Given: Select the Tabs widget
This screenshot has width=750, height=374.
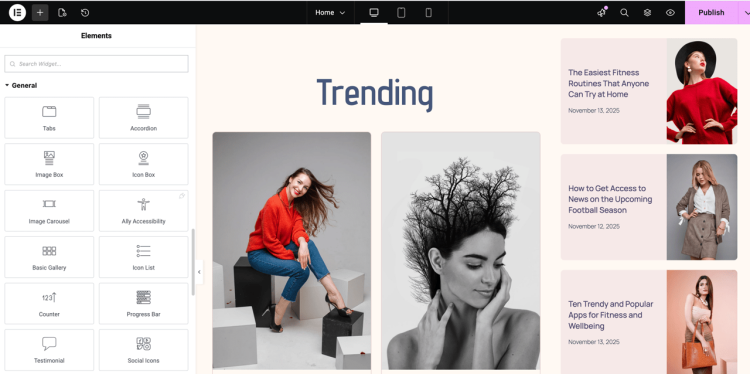Looking at the screenshot, I should [49, 118].
